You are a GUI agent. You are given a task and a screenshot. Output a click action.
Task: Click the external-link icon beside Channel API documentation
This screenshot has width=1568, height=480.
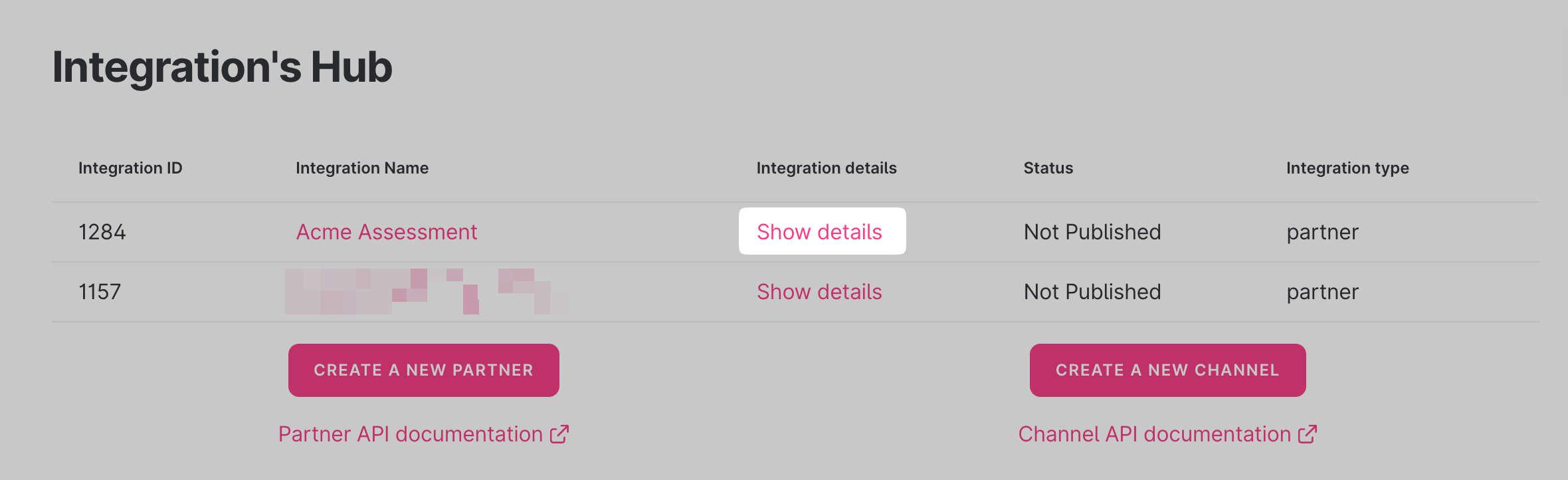(x=1308, y=434)
